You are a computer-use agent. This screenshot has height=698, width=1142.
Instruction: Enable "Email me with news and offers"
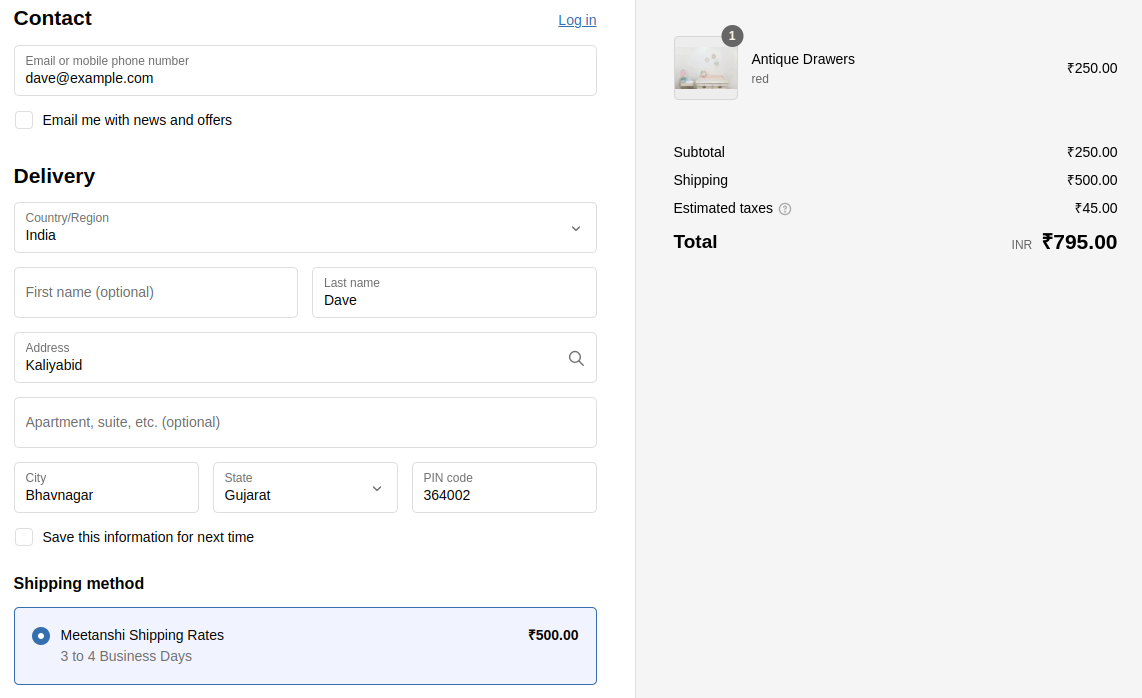coord(23,119)
